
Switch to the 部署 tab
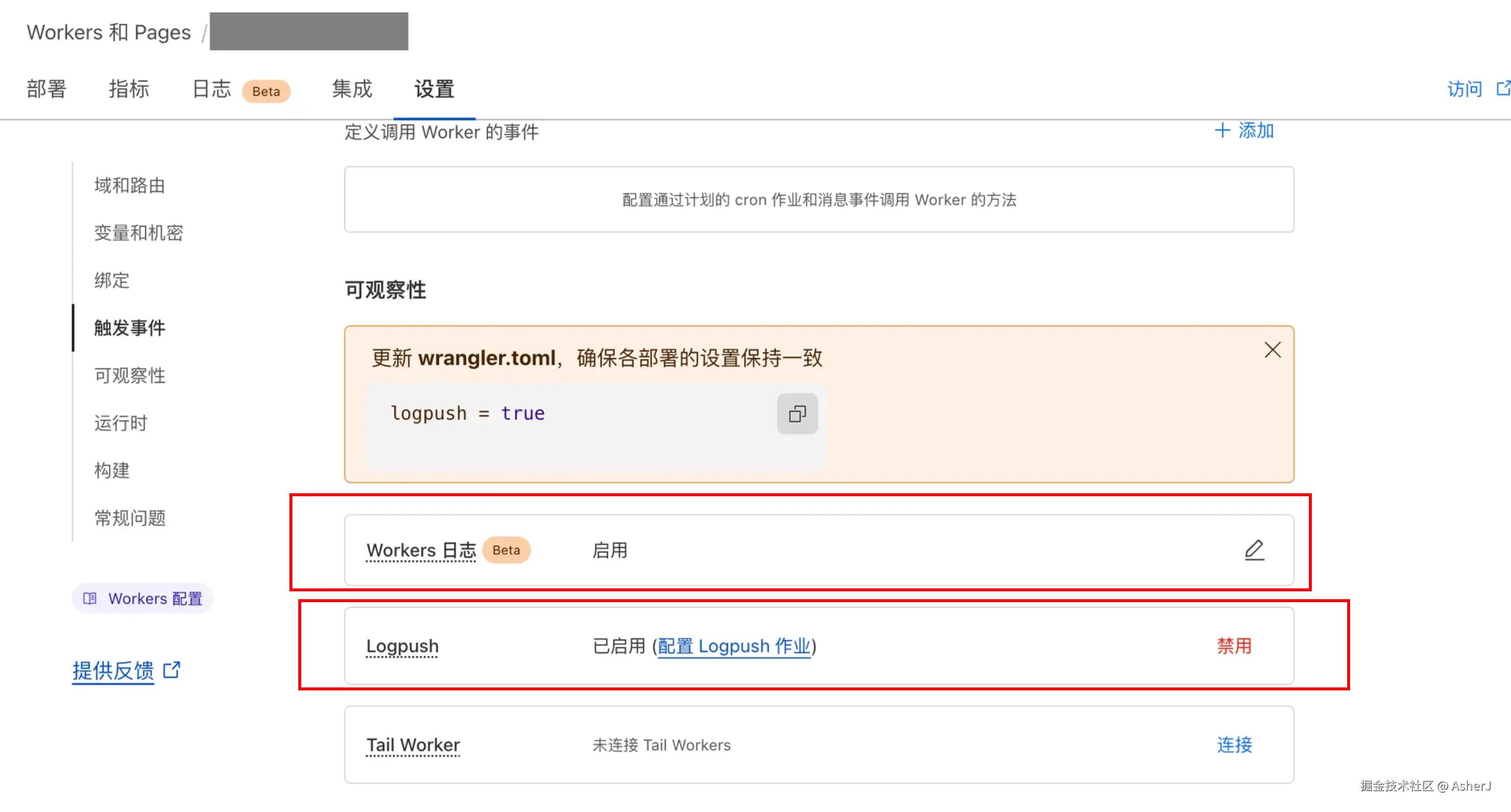[46, 89]
